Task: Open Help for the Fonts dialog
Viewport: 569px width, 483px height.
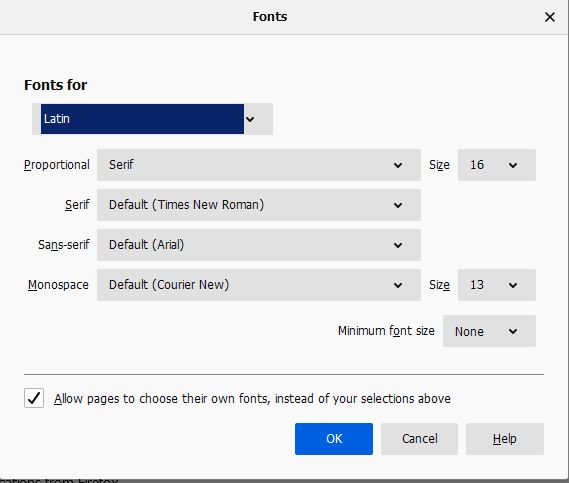Action: pyautogui.click(x=505, y=439)
